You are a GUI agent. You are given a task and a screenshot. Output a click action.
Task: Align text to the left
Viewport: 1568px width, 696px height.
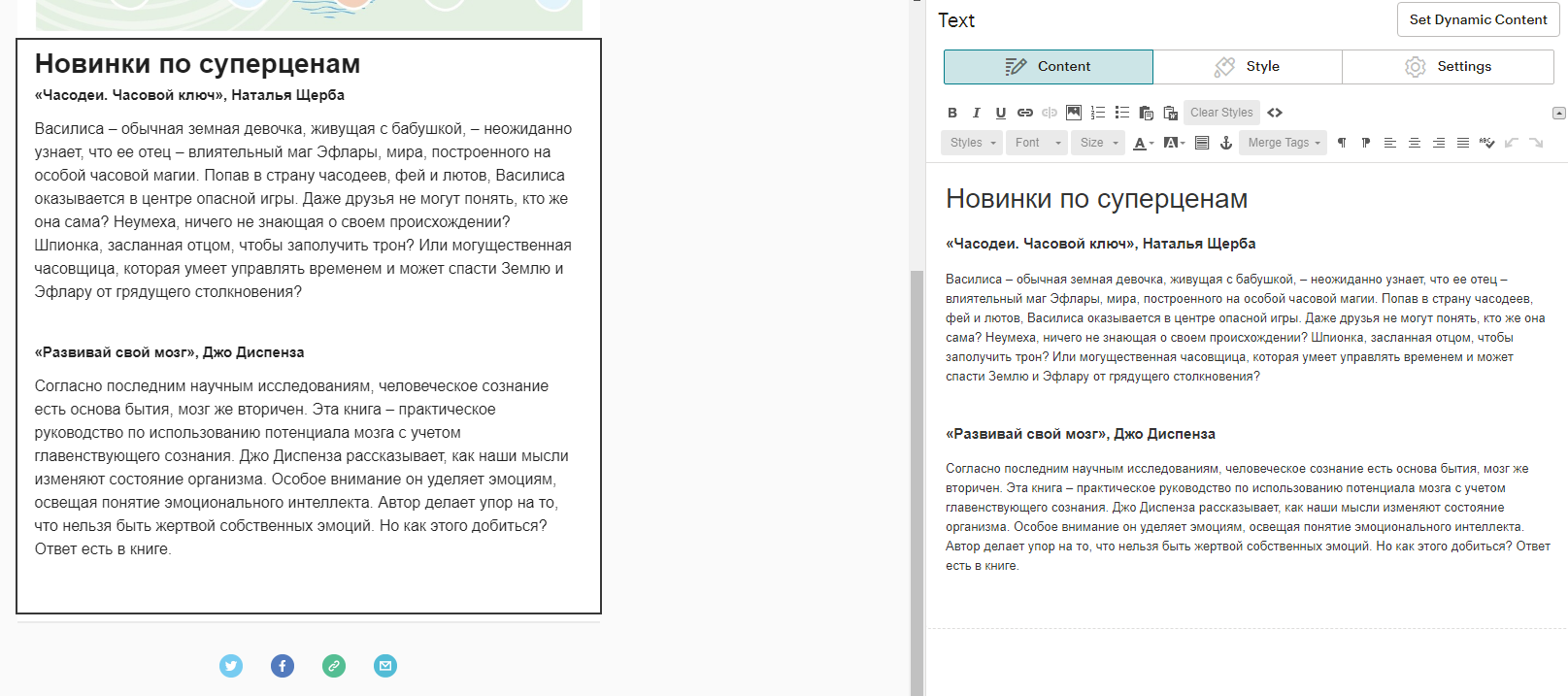point(1390,143)
